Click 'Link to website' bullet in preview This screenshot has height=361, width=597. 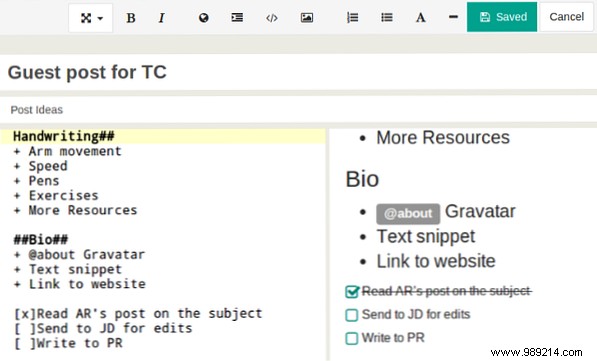click(x=436, y=261)
